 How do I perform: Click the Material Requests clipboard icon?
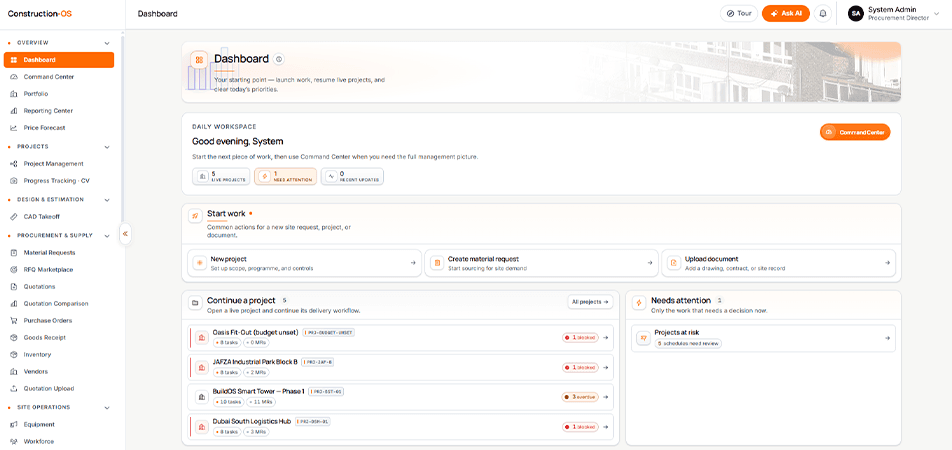[14, 253]
